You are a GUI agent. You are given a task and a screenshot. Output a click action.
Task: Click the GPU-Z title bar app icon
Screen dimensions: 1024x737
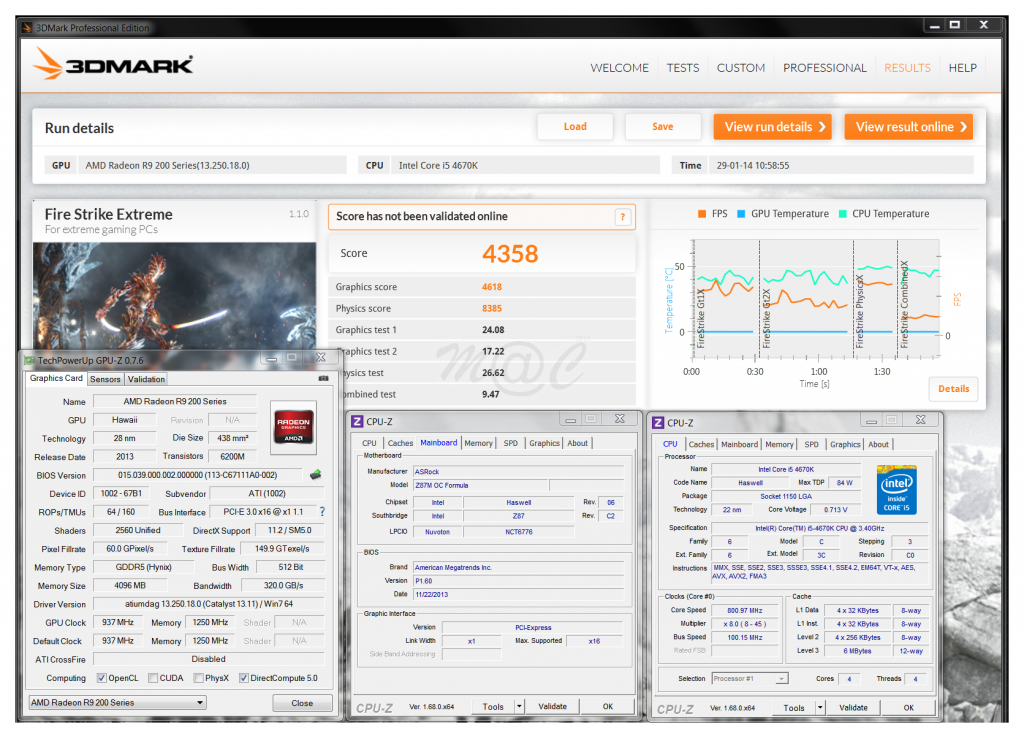tap(30, 358)
